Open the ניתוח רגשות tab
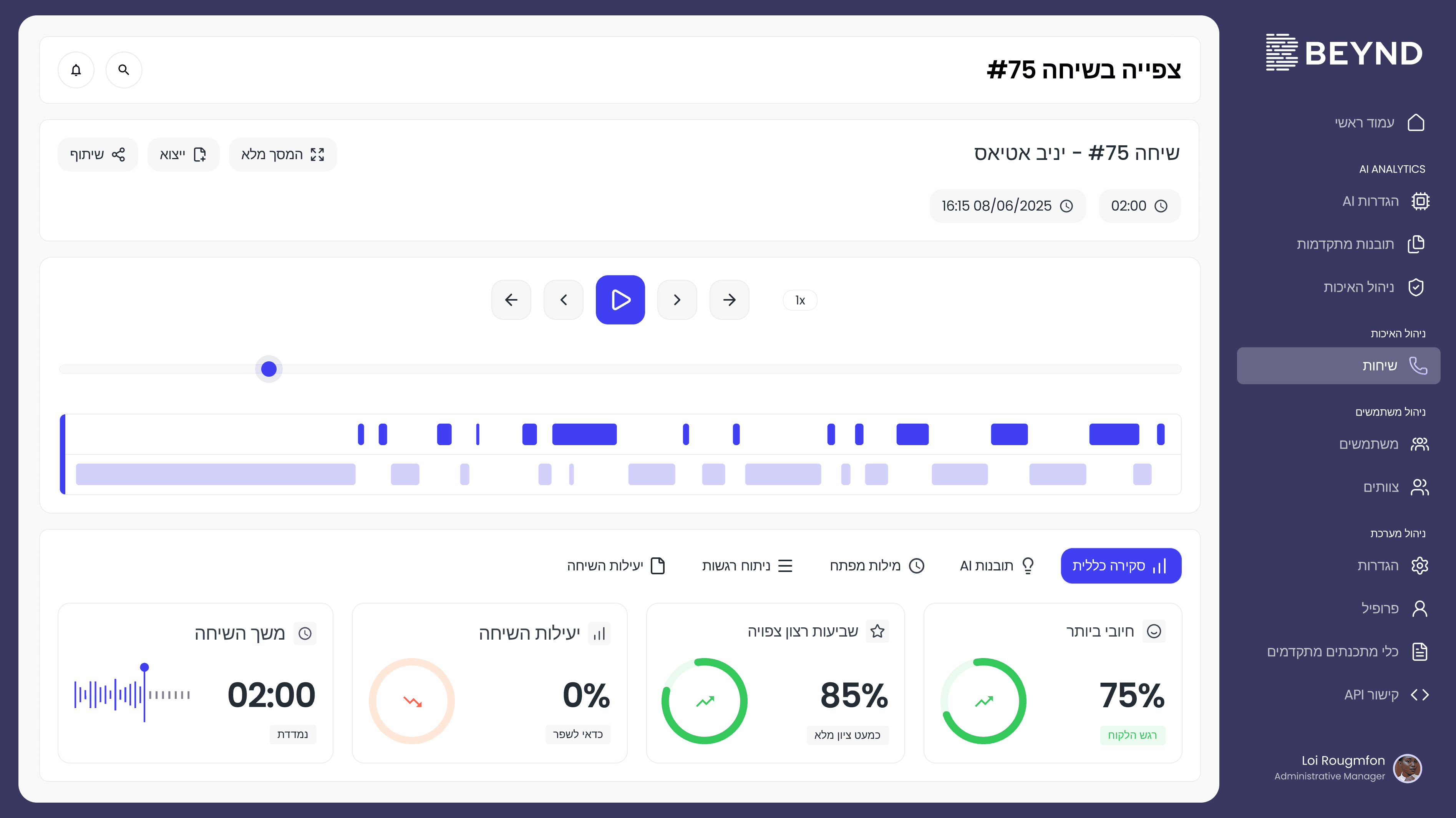 point(747,566)
